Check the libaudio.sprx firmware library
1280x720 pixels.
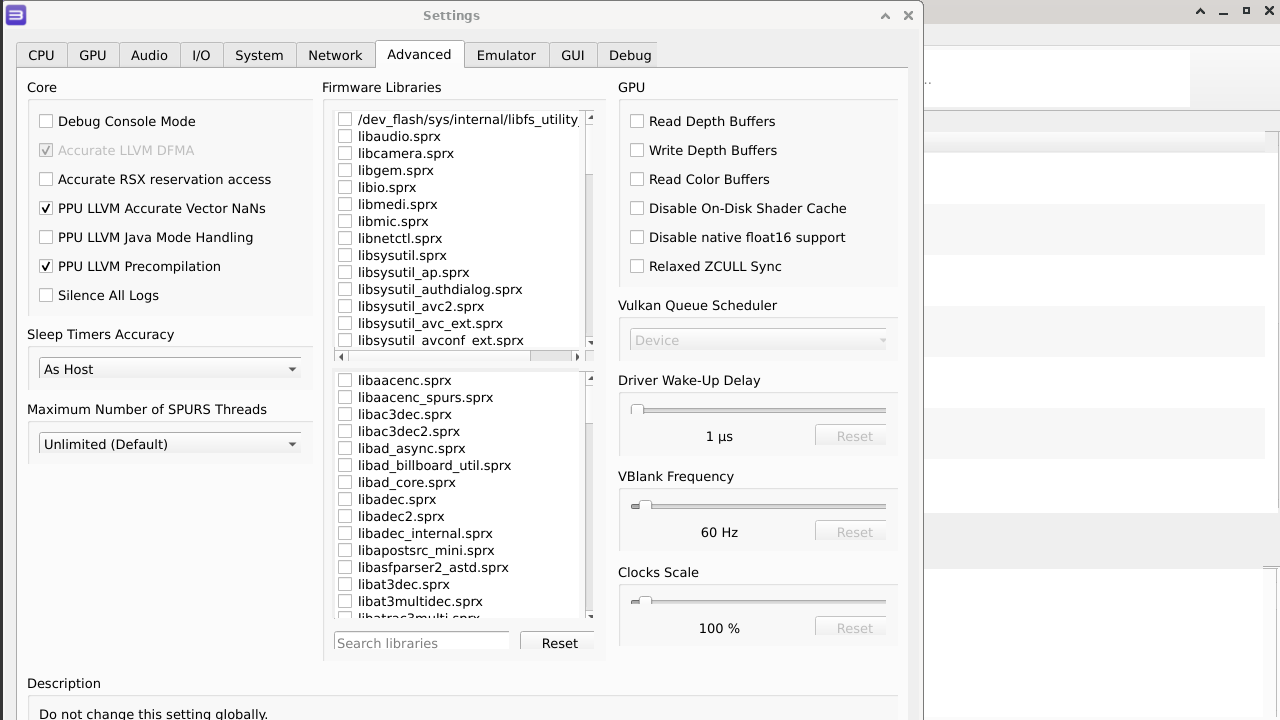point(345,136)
